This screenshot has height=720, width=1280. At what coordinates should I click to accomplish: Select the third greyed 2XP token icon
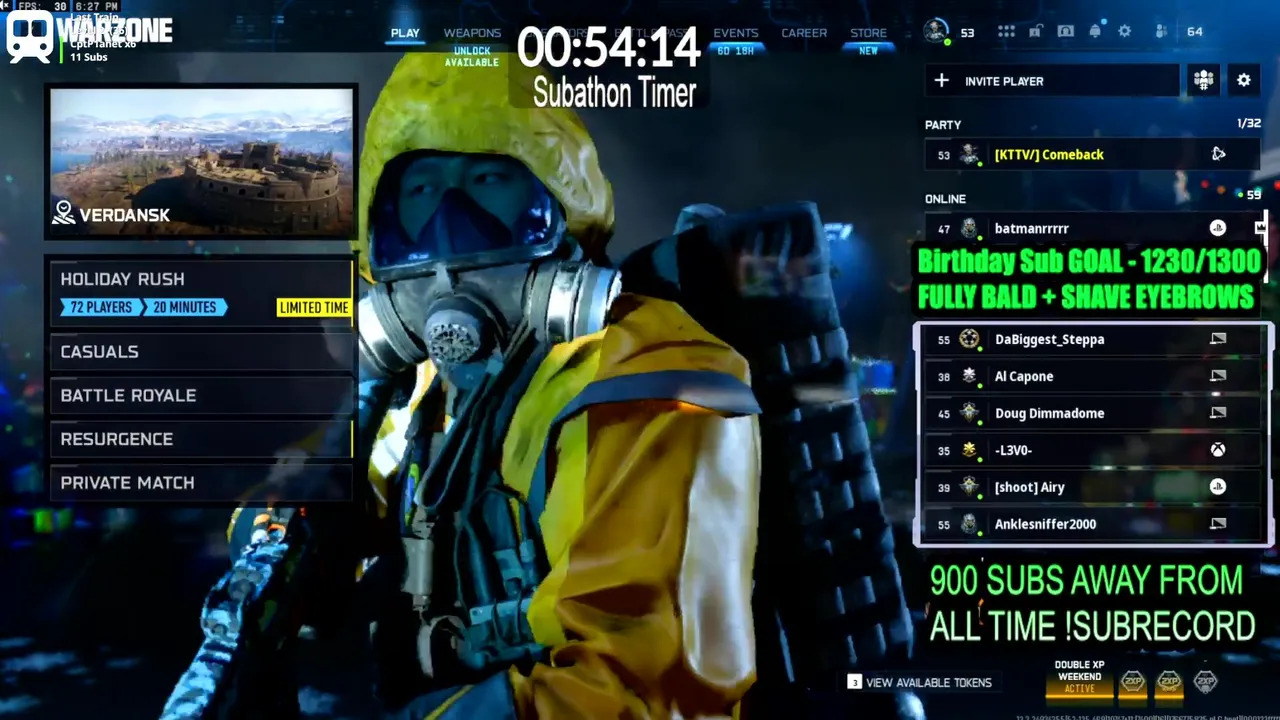(x=1206, y=683)
